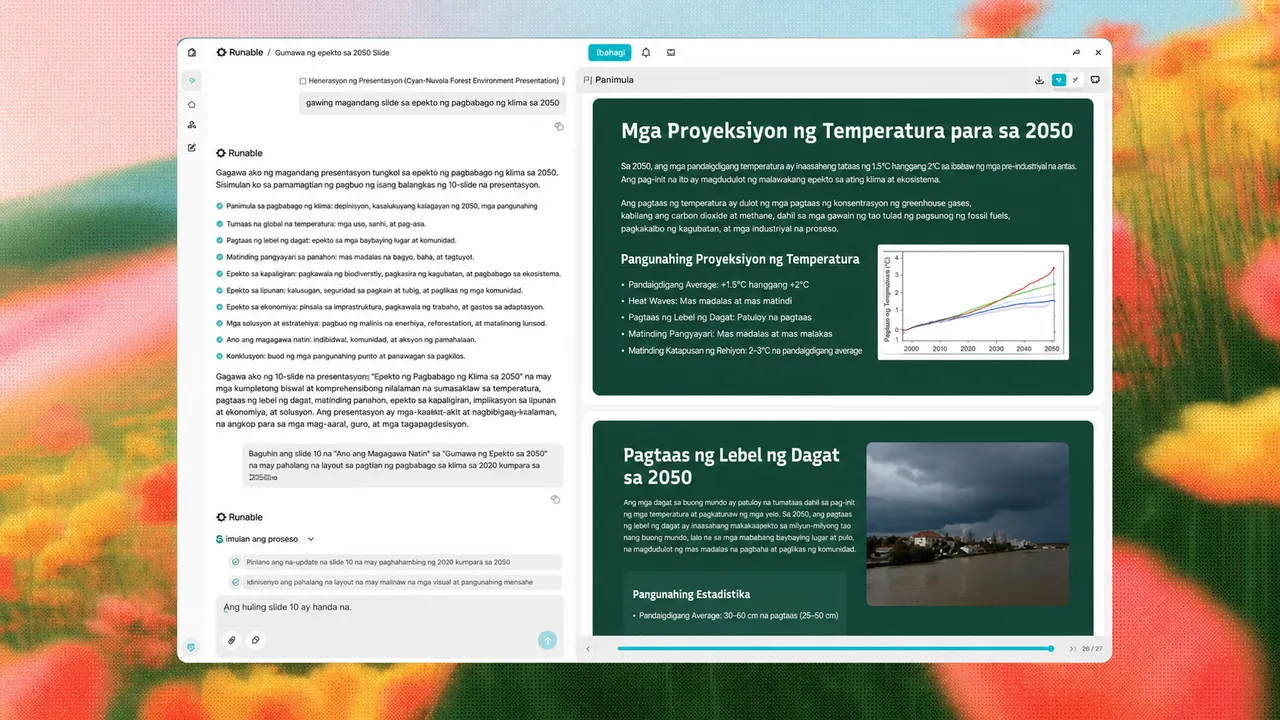This screenshot has height=720, width=1280.
Task: Click the 'Pagtaas ng Lebel ng Dagat sa 2050' heading
Action: coord(731,467)
